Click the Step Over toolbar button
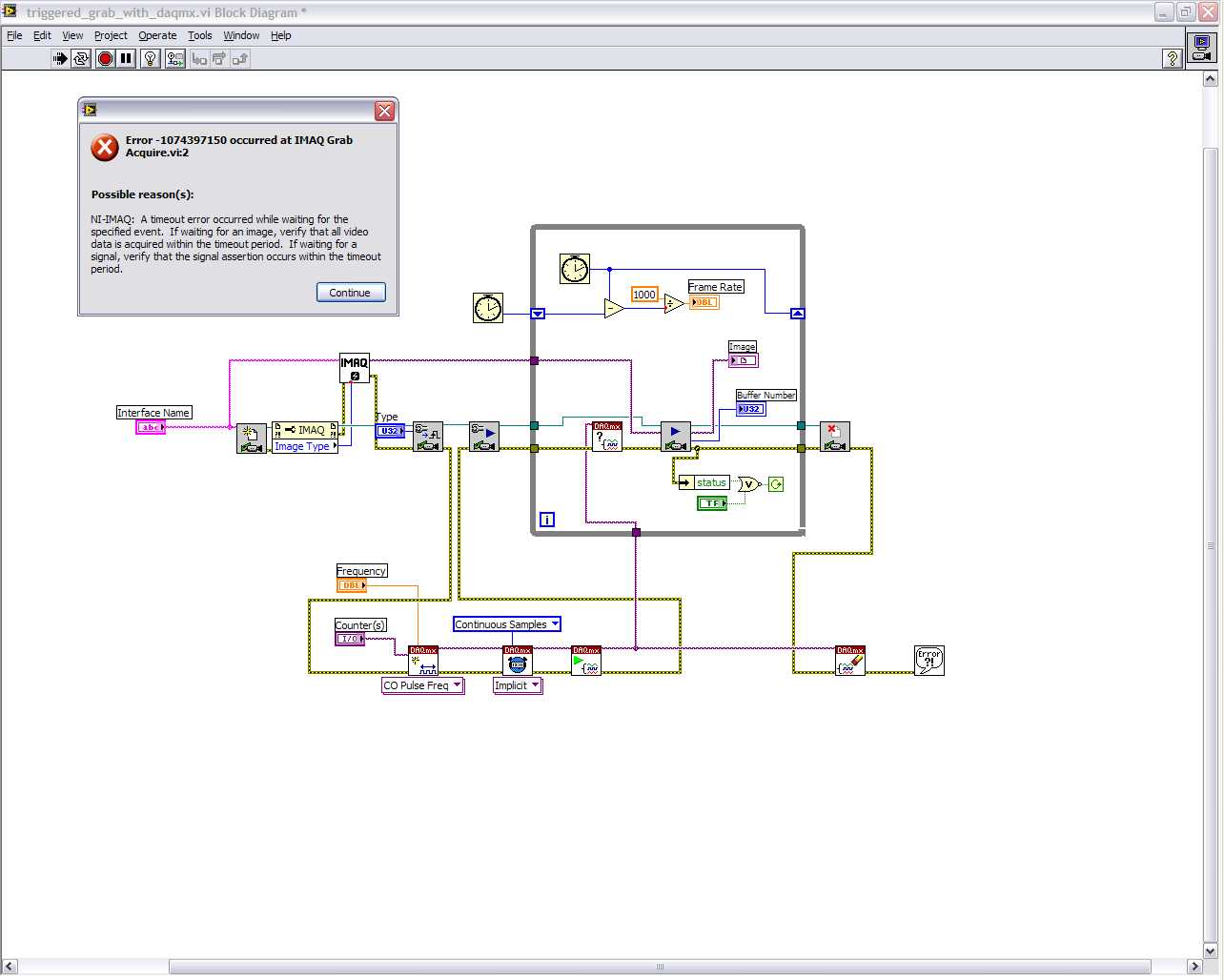The image size is (1224, 980). [219, 59]
